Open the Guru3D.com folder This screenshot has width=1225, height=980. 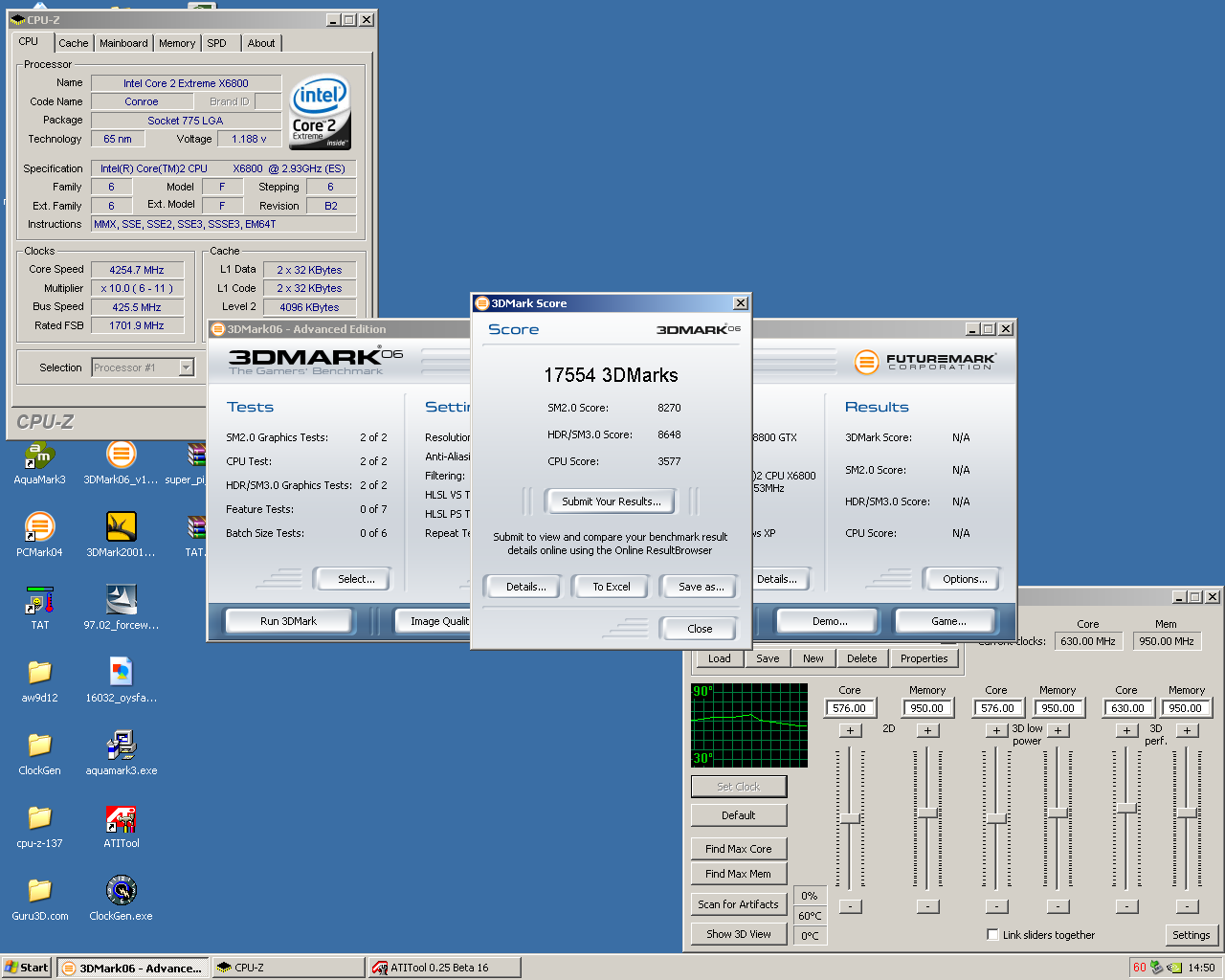coord(39,899)
